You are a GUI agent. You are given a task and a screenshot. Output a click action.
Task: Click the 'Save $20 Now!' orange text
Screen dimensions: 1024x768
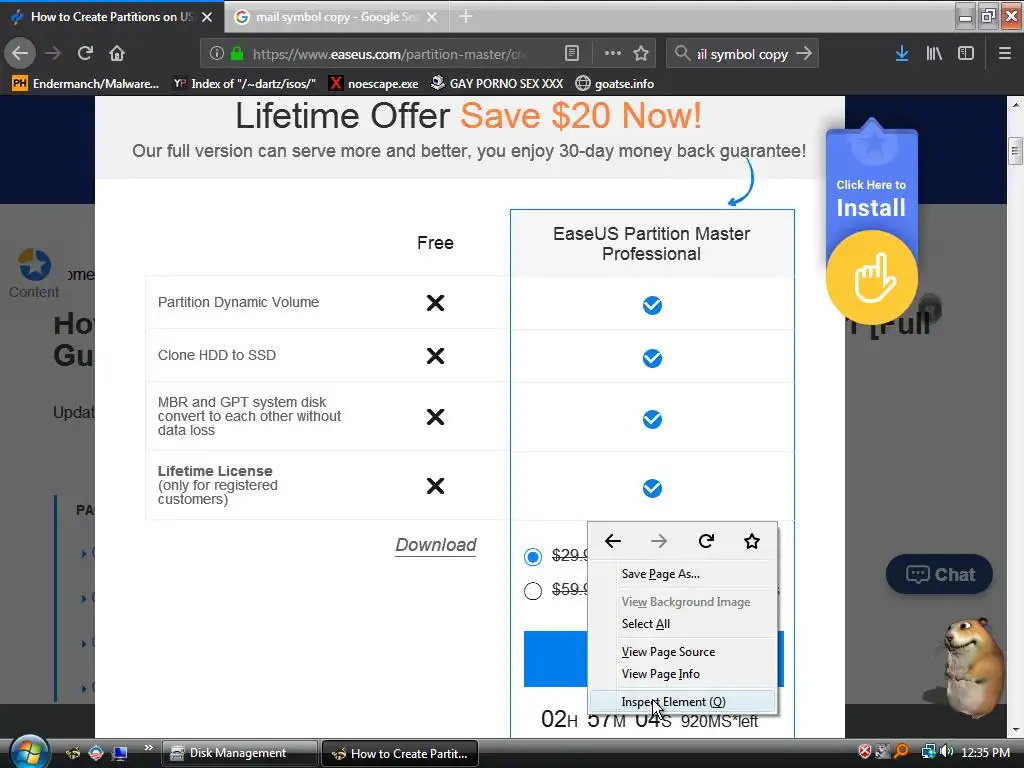point(581,116)
